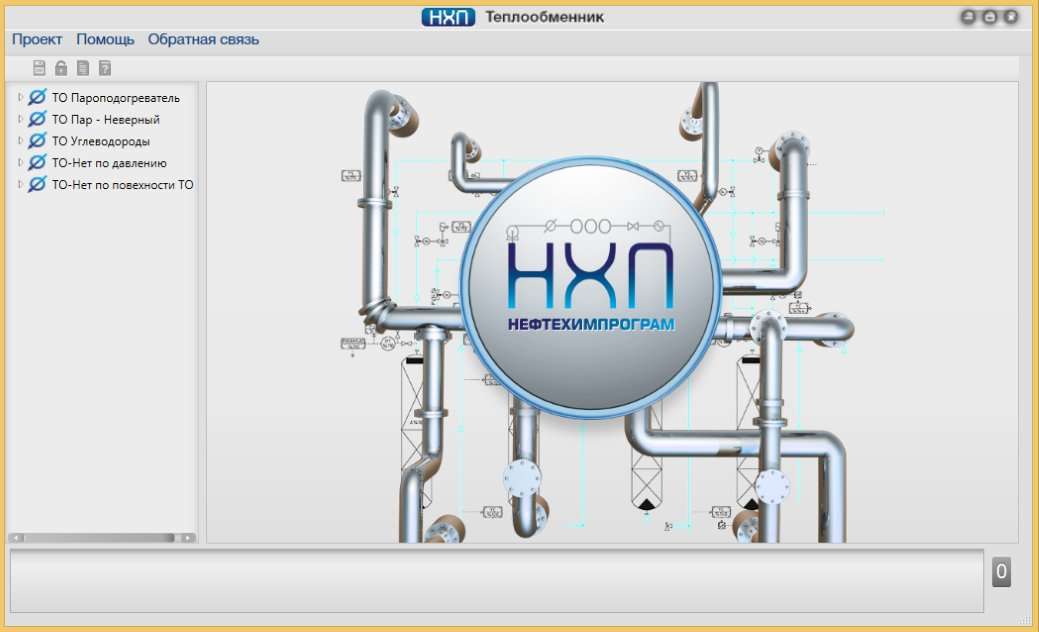Expand the ТО-Нет по повехности ТО tree node
Screen dimensions: 1039x632
pyautogui.click(x=20, y=184)
